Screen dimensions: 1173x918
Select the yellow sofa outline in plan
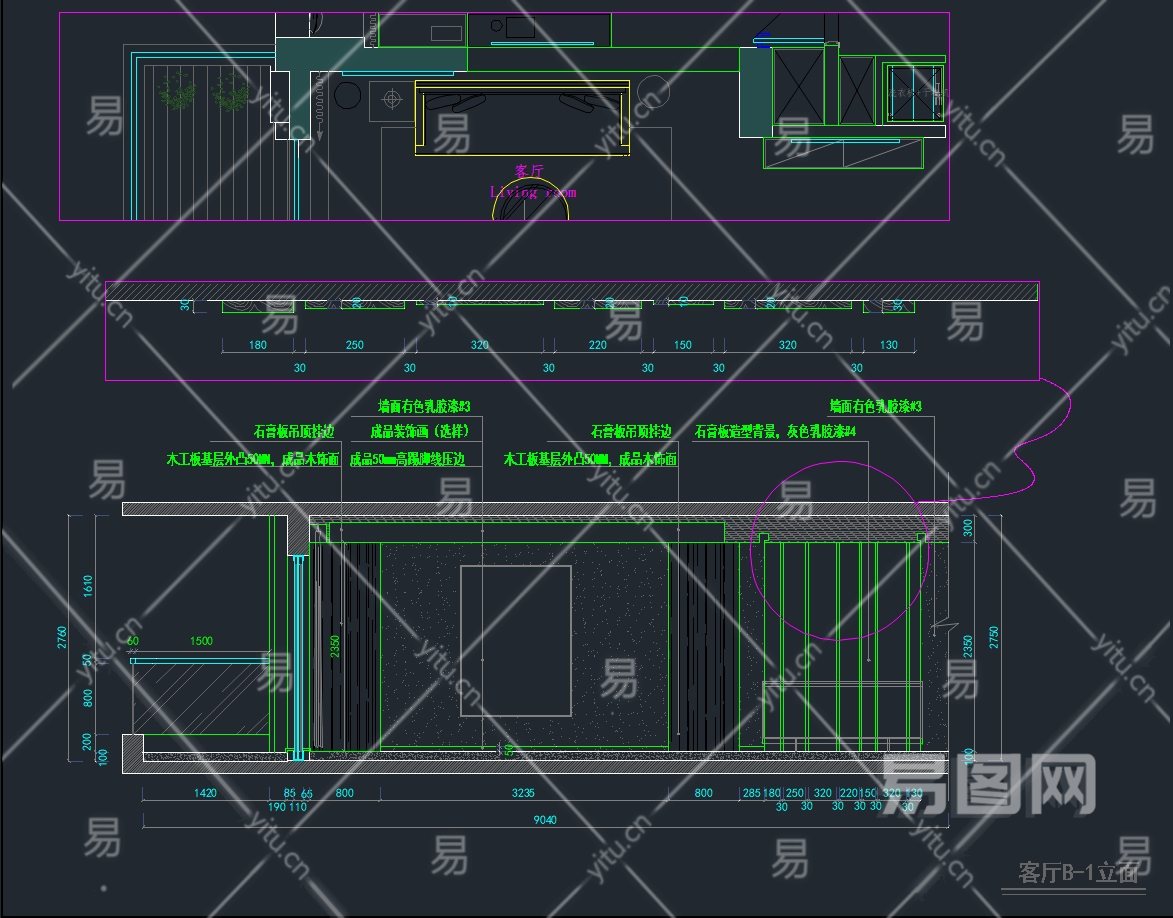[x=522, y=118]
